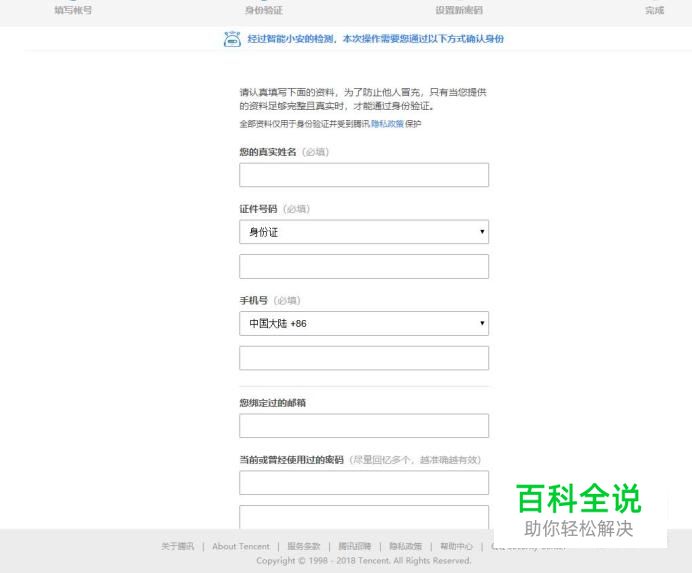Open the 腾讯招聘 footer link
The height and width of the screenshot is (573, 692).
(354, 546)
